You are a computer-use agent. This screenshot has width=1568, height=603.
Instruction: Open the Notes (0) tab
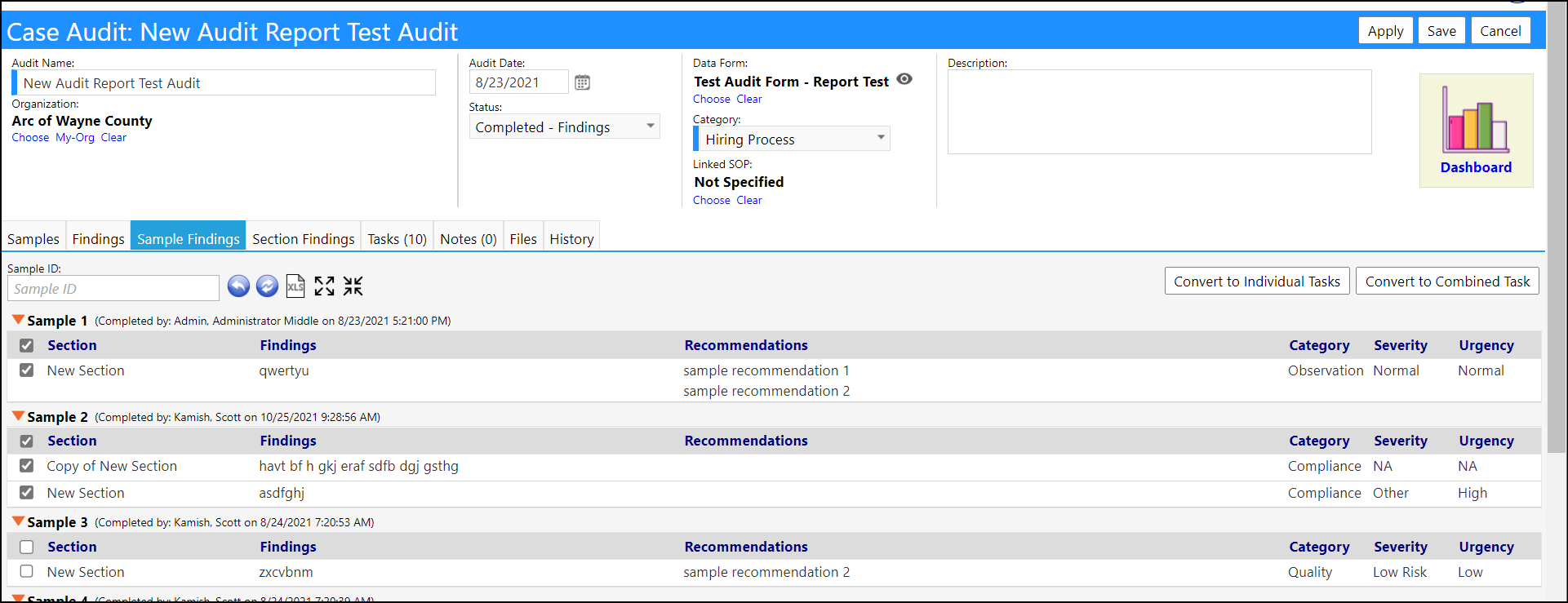click(x=469, y=238)
